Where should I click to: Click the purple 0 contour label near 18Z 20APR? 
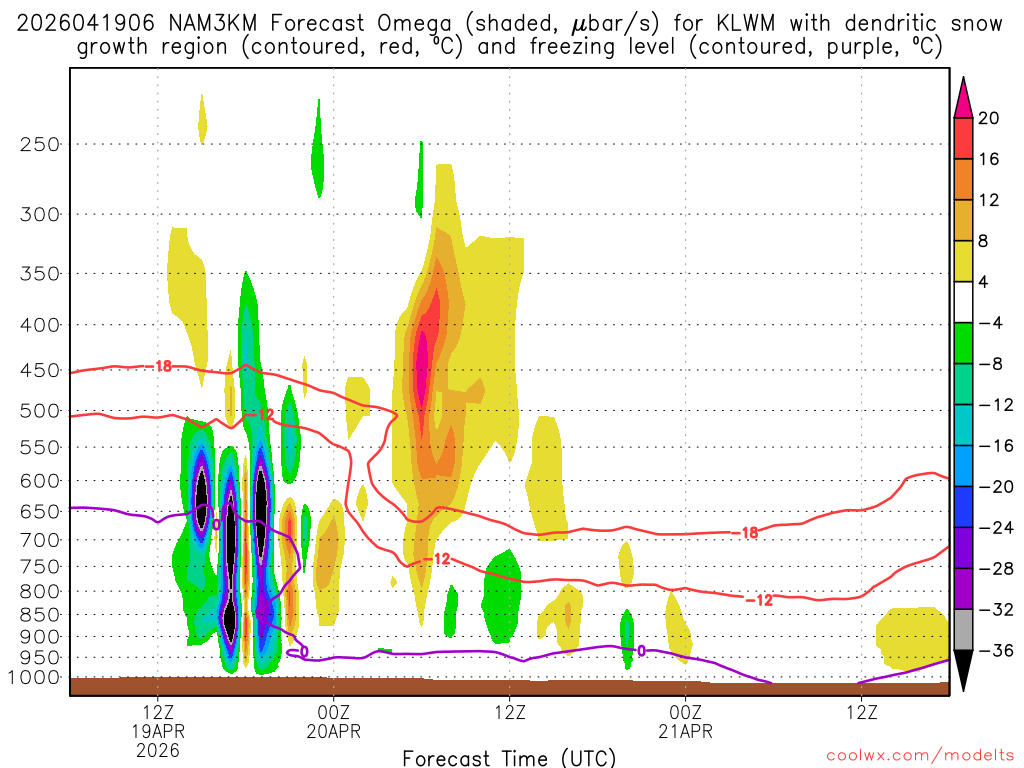click(641, 650)
